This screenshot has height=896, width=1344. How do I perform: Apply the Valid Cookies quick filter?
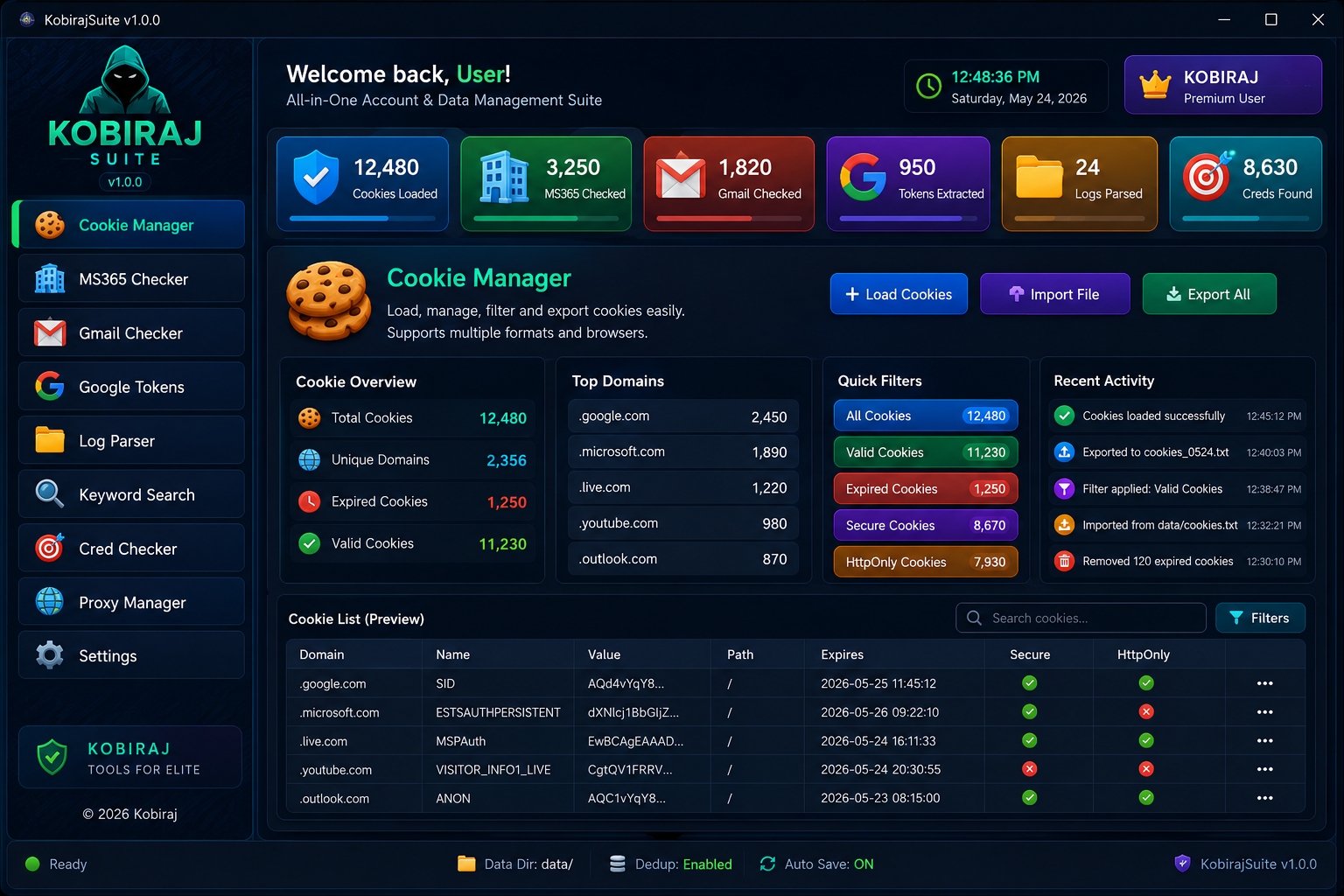(x=926, y=452)
